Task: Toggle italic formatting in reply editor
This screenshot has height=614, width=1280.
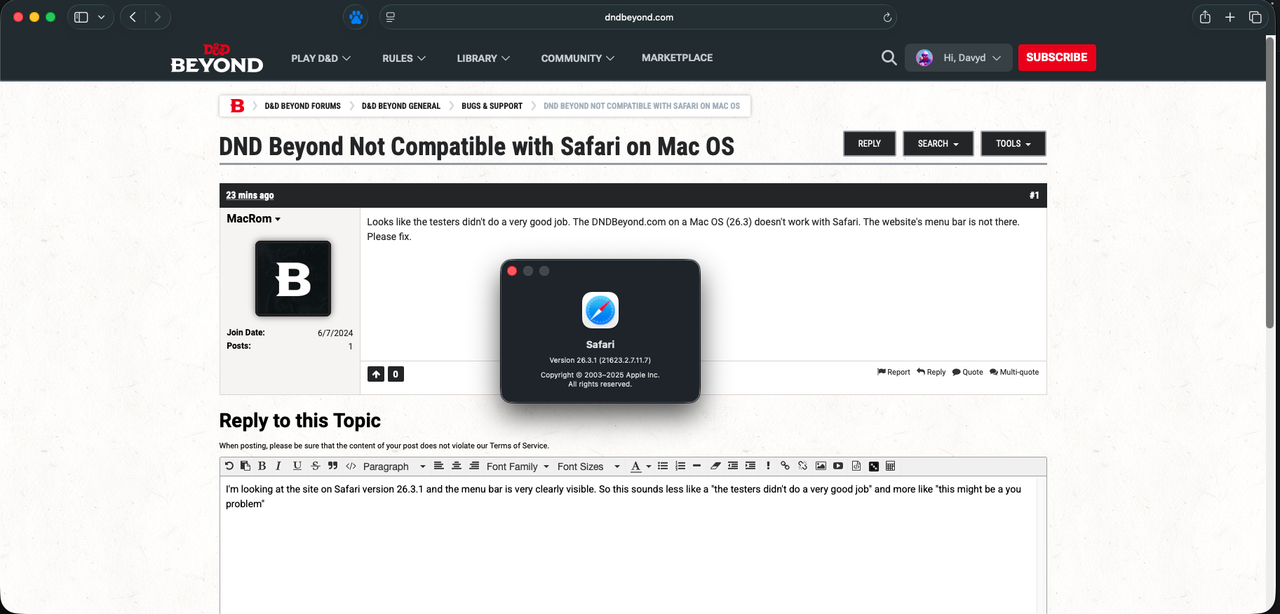Action: click(x=279, y=466)
